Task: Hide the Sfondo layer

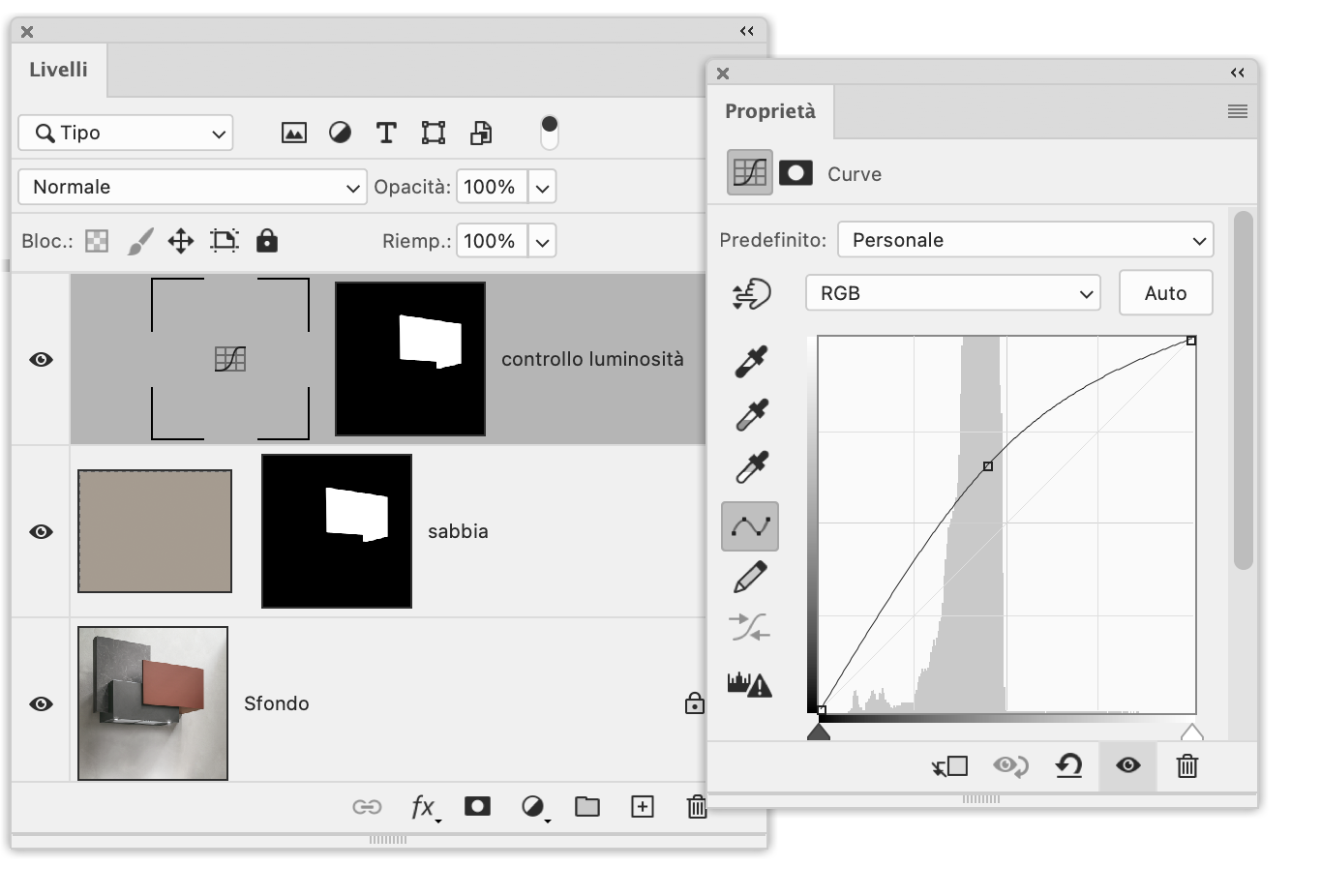Action: (41, 703)
